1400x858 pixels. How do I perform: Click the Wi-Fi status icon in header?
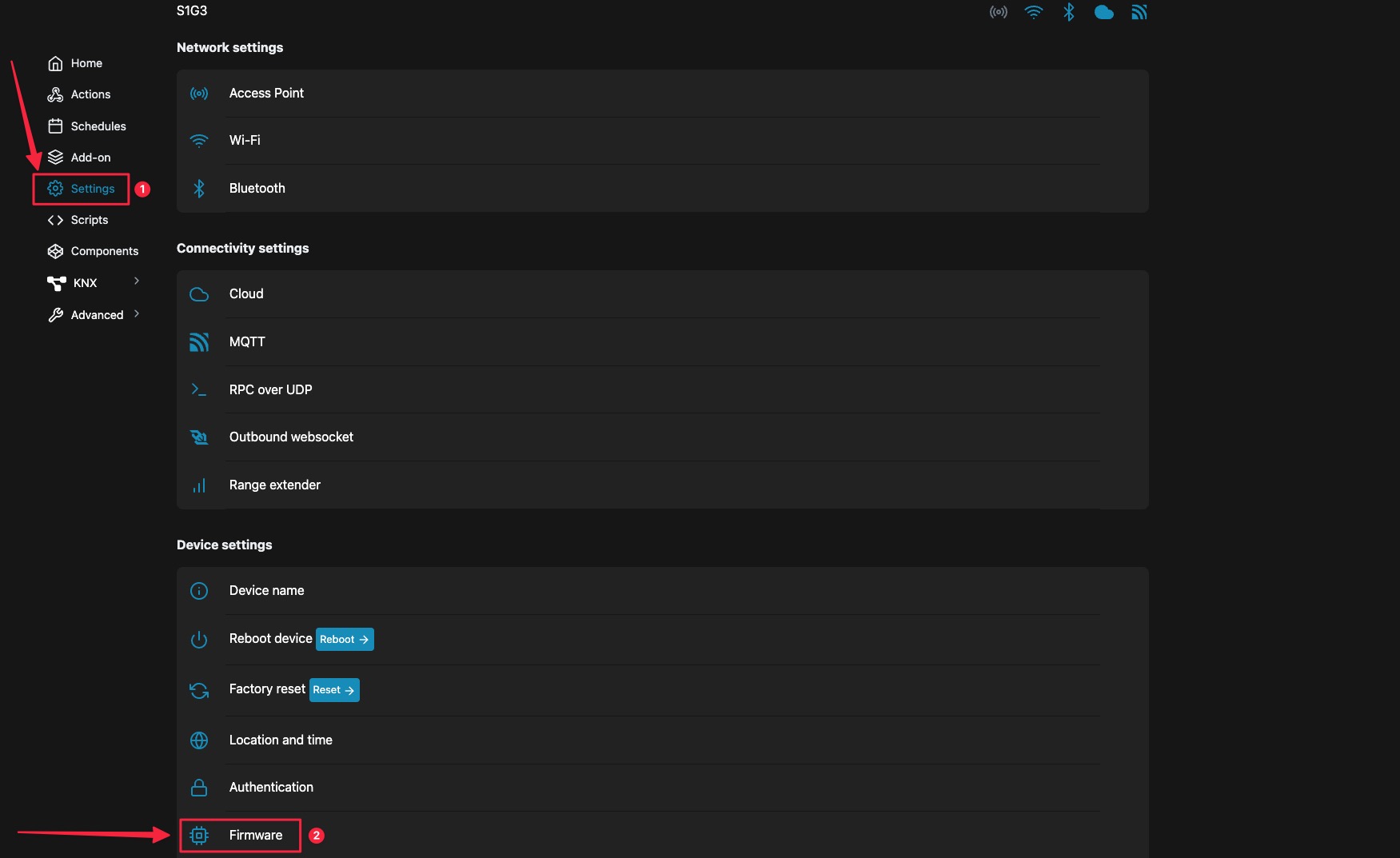tap(1034, 12)
